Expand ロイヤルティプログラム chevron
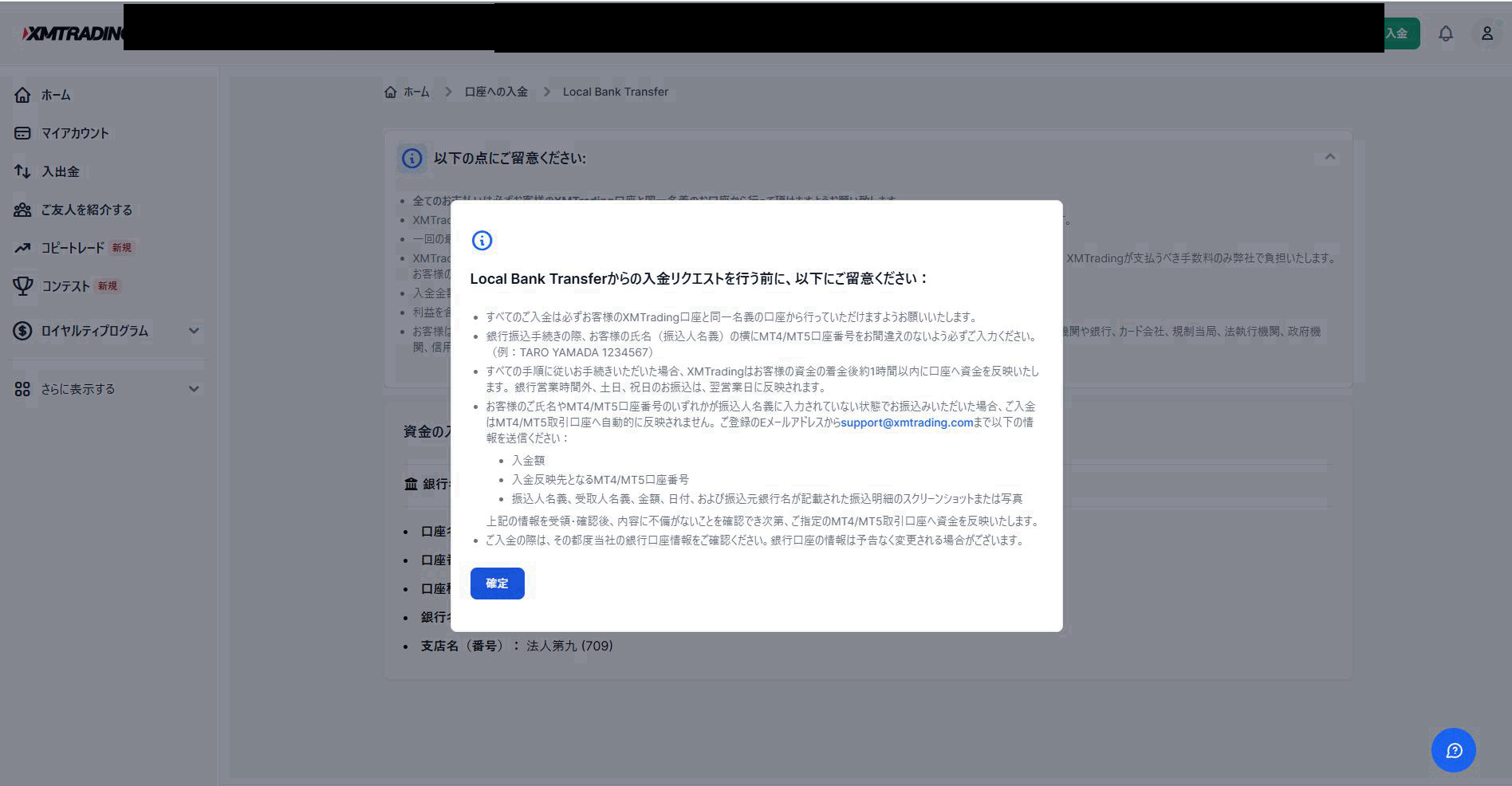Image resolution: width=1512 pixels, height=786 pixels. (194, 331)
